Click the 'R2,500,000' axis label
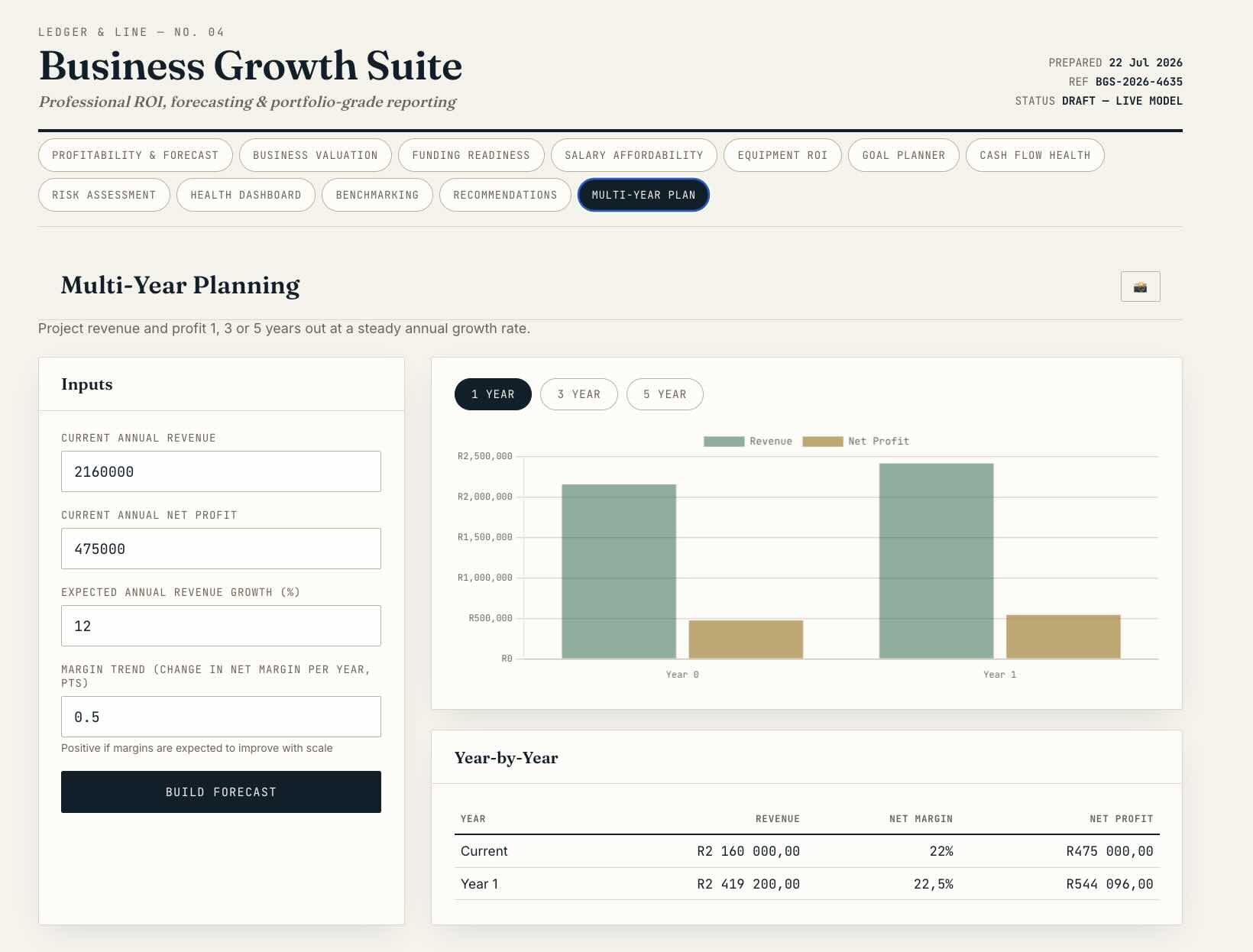The height and width of the screenshot is (952, 1253). pyautogui.click(x=485, y=456)
